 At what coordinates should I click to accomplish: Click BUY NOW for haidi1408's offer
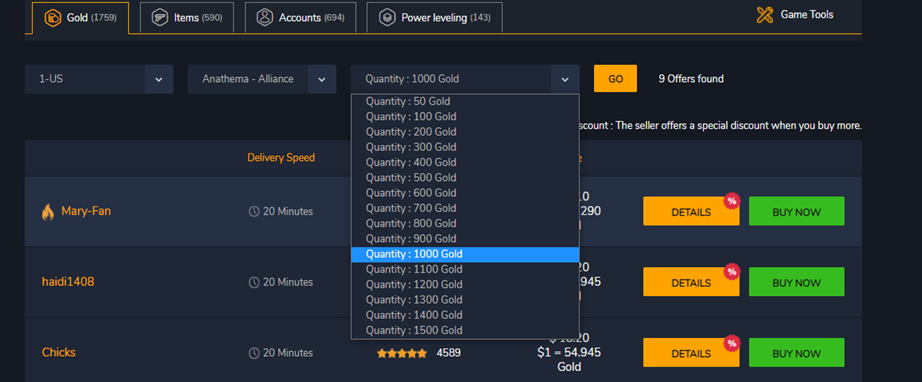796,282
